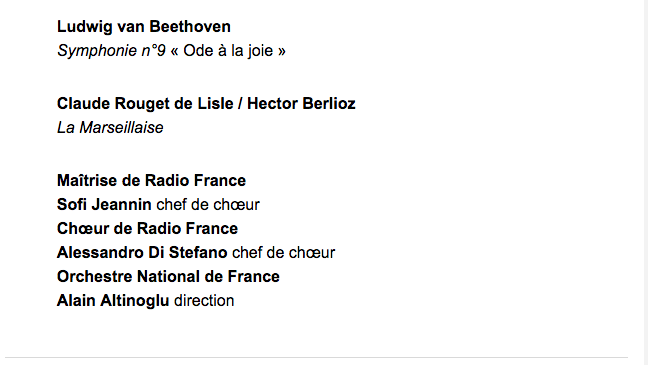Click the Orchestre National de France line
The height and width of the screenshot is (365, 648).
pos(168,277)
